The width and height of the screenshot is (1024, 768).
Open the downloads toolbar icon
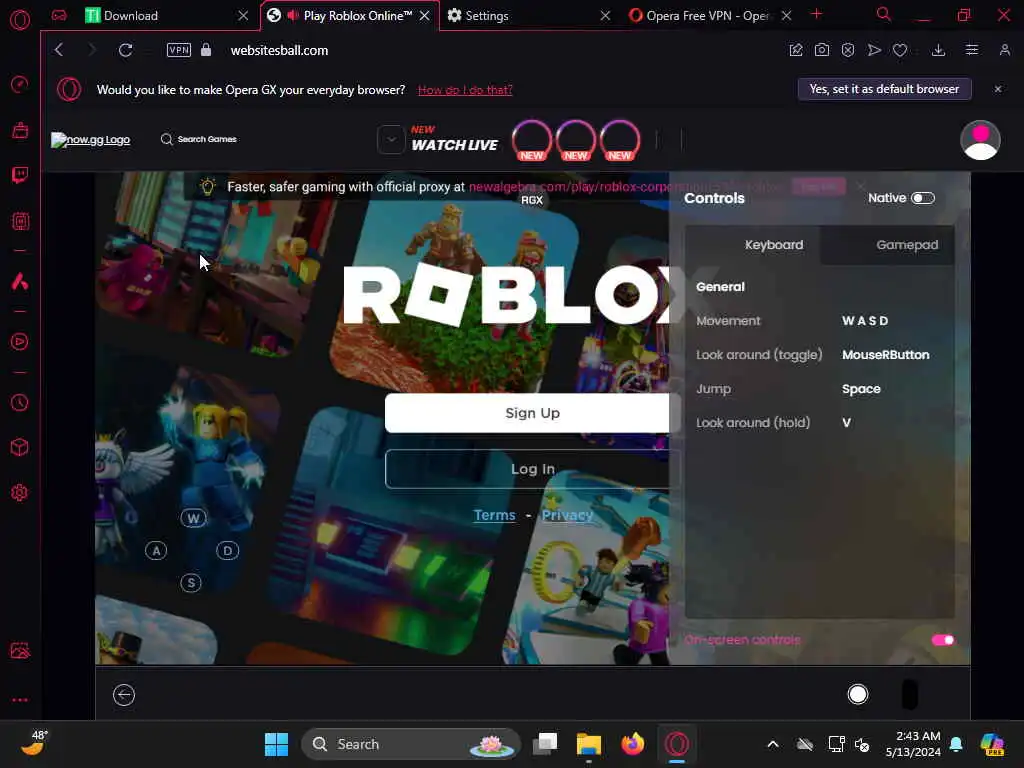pyautogui.click(x=938, y=50)
